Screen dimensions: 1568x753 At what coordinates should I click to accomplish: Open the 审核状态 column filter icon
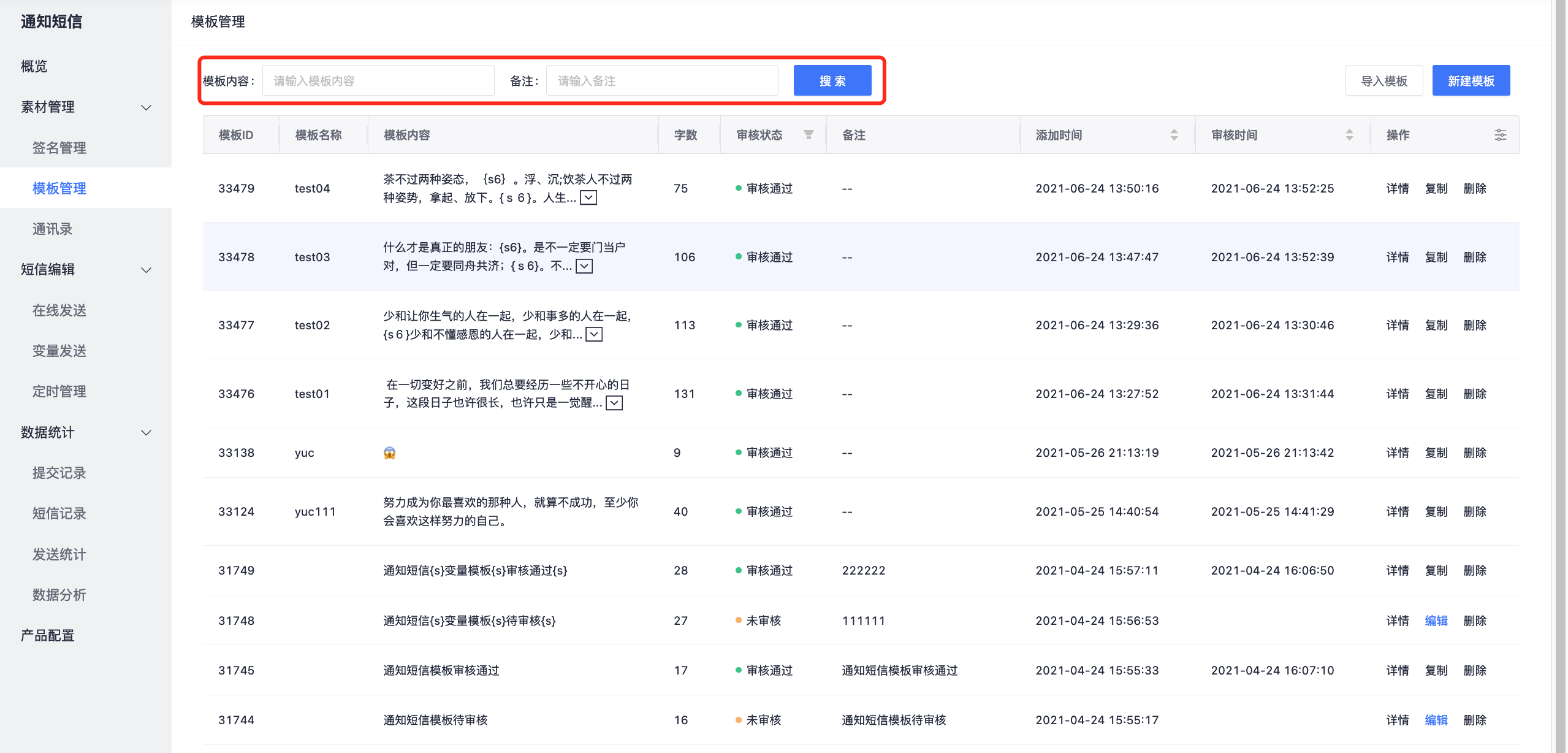pos(809,135)
